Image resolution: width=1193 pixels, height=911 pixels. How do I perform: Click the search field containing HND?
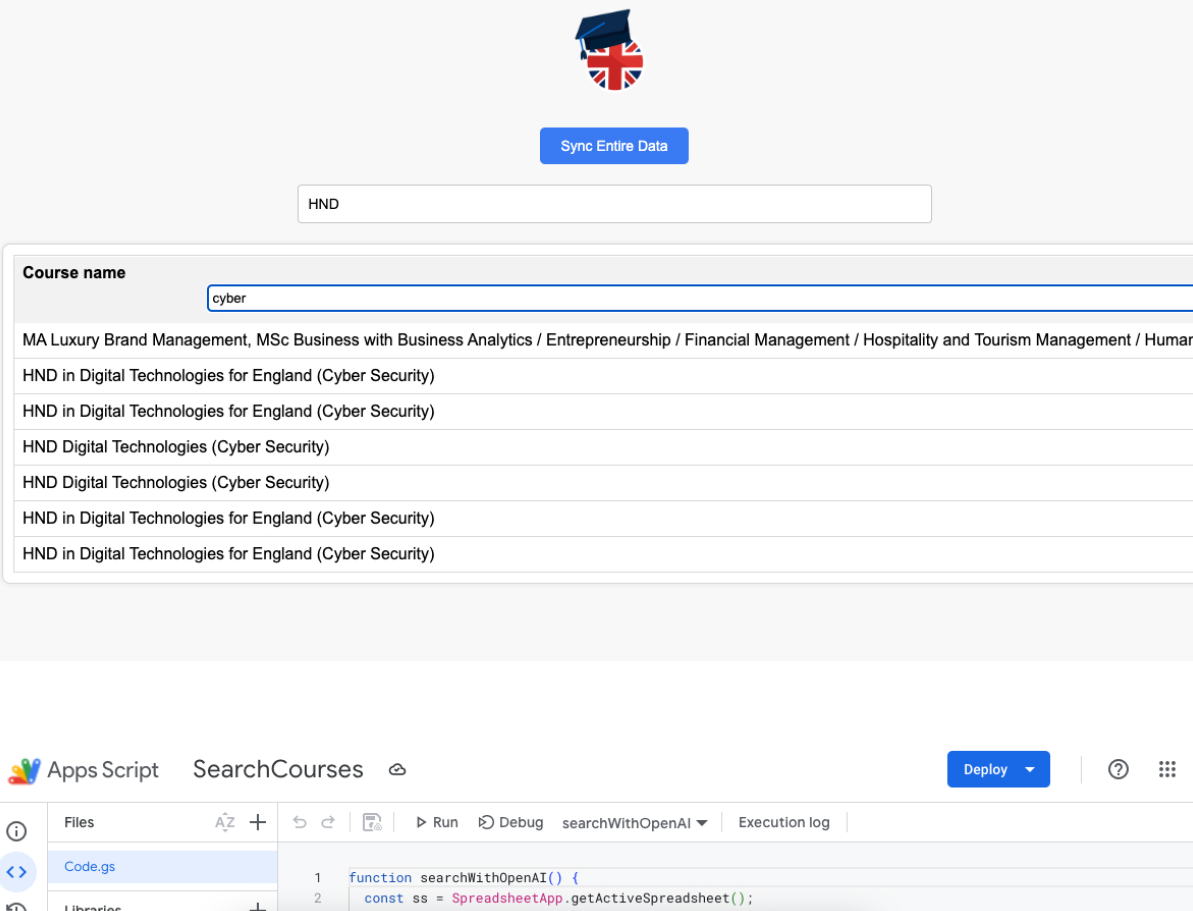[614, 204]
